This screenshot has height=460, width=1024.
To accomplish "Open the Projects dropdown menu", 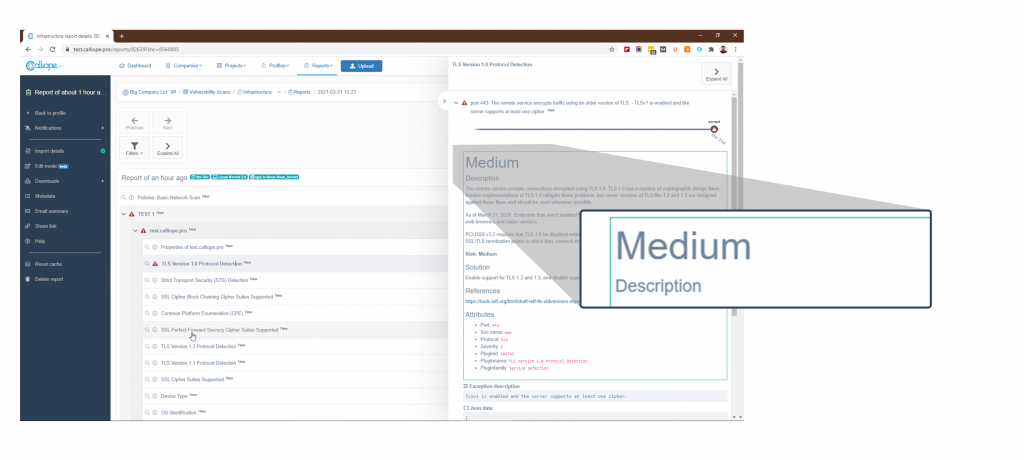I will (x=232, y=66).
